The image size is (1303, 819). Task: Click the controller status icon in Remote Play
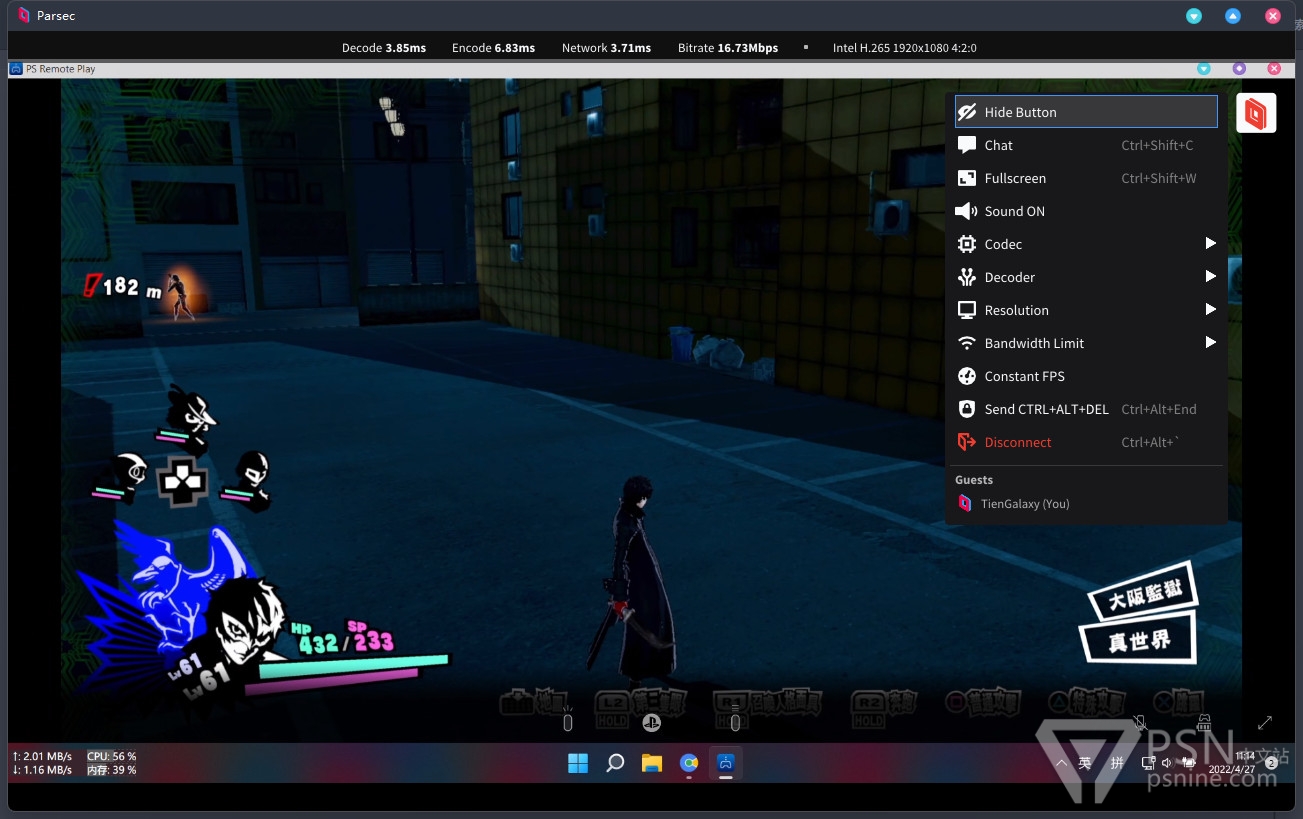tap(1203, 722)
